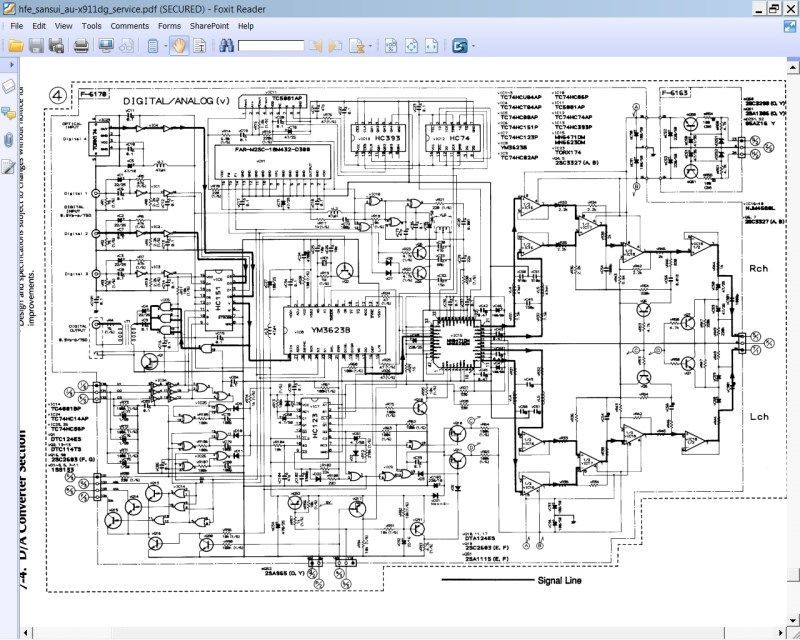Click the Fit Page icon

[x=411, y=46]
